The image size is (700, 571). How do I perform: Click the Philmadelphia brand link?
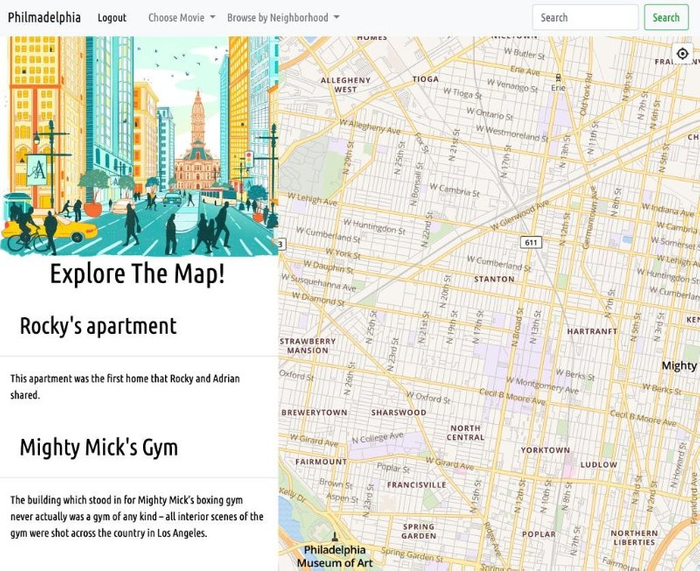point(44,18)
